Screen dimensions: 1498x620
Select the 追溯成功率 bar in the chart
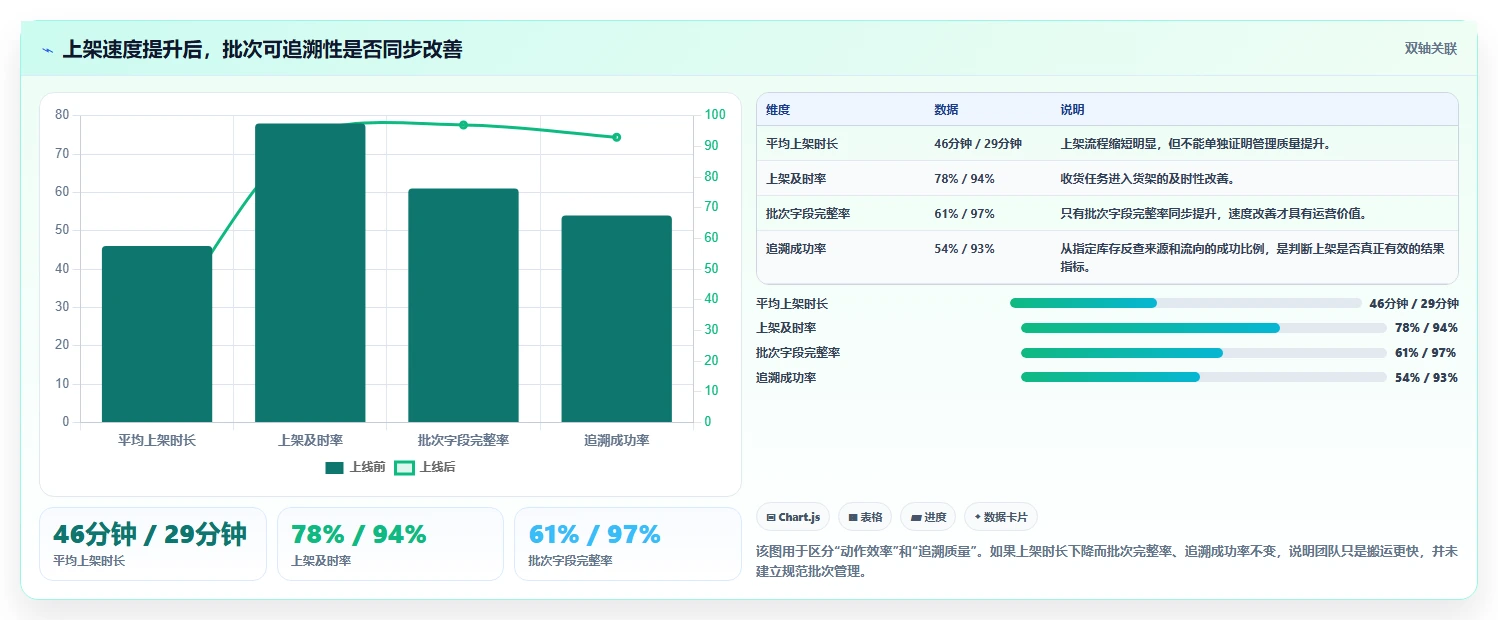click(x=616, y=319)
